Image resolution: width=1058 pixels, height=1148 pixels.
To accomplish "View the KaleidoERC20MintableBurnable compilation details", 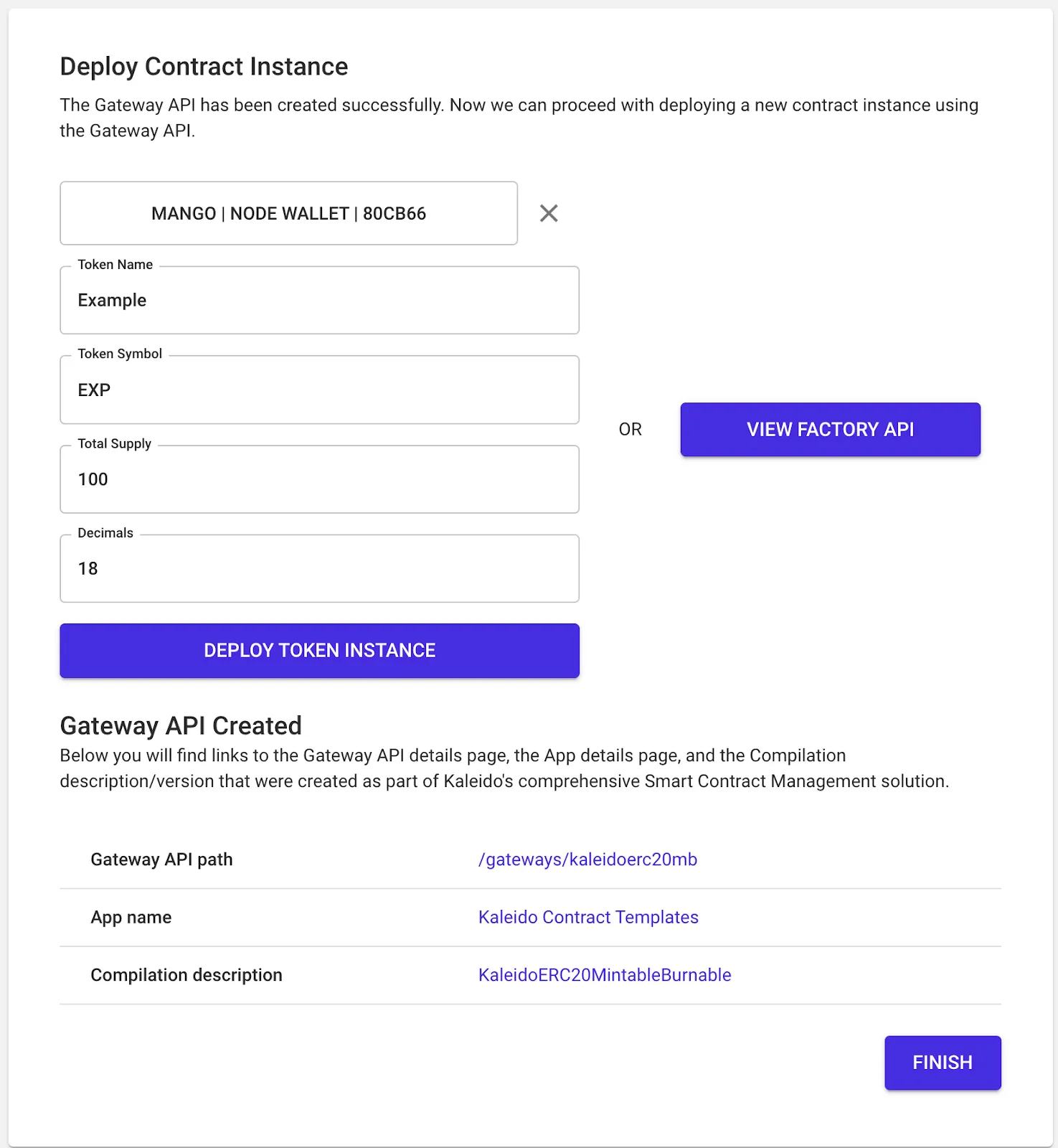I will [605, 974].
